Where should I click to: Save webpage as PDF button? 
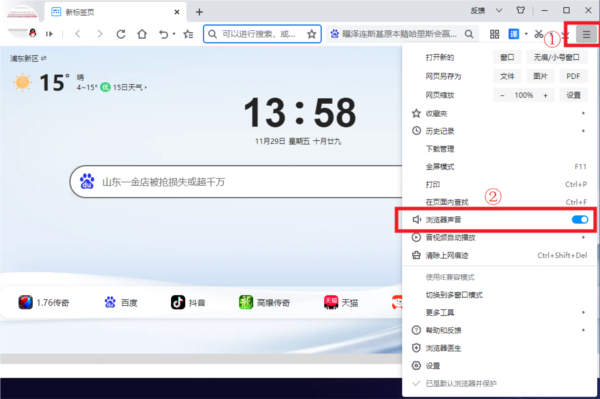pyautogui.click(x=573, y=76)
